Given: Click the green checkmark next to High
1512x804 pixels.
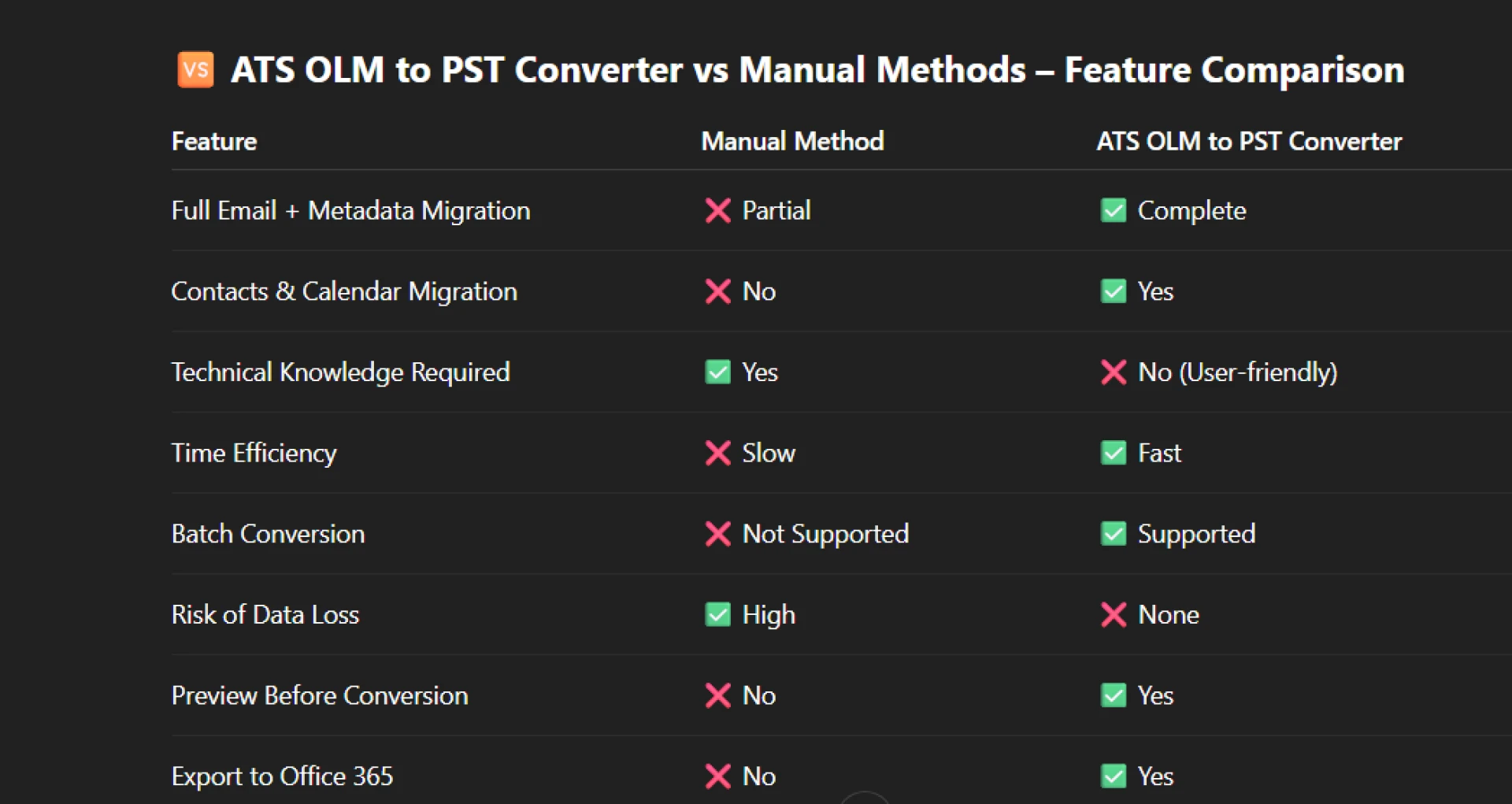Looking at the screenshot, I should point(717,614).
